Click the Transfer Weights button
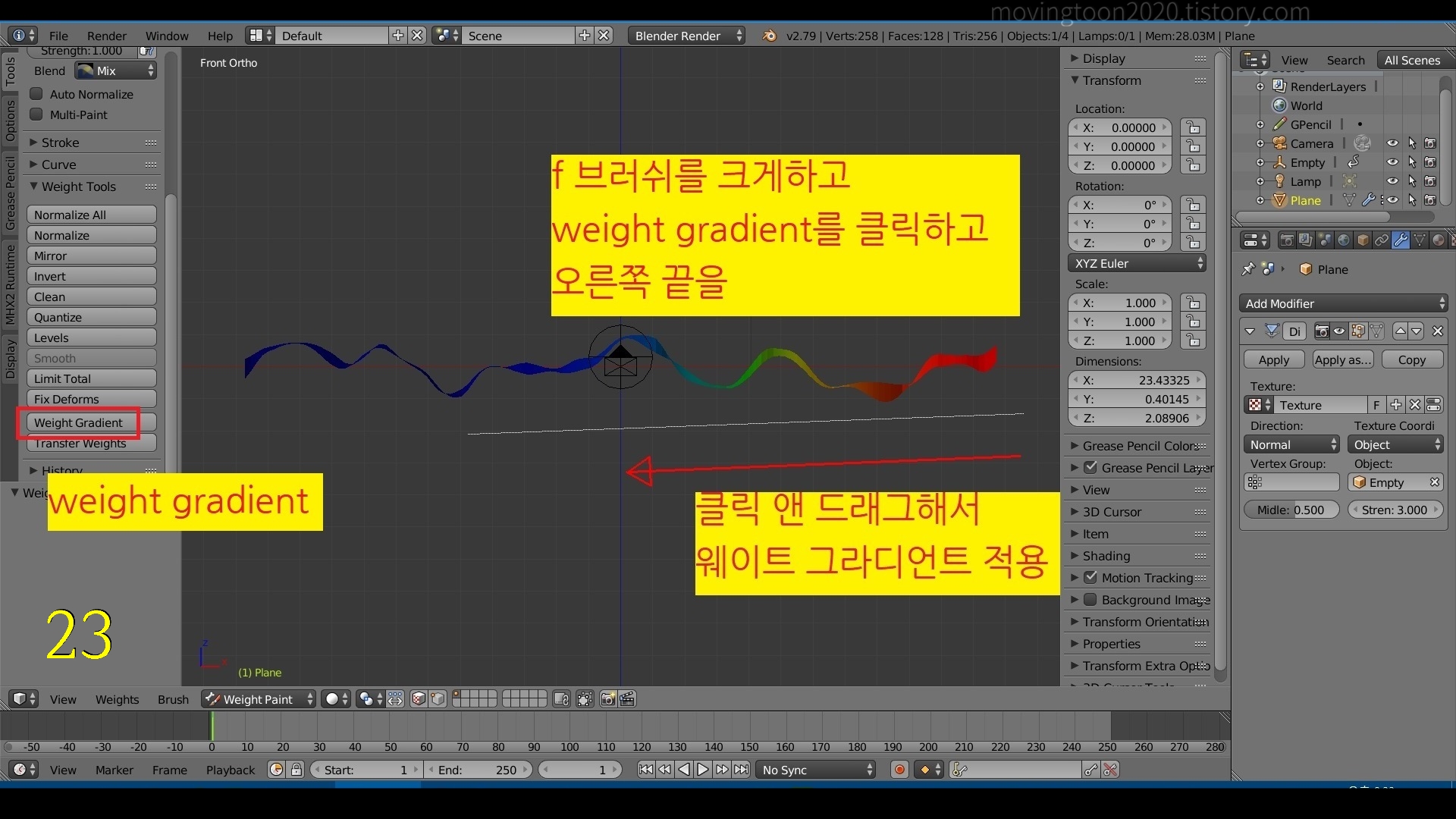 coord(91,443)
